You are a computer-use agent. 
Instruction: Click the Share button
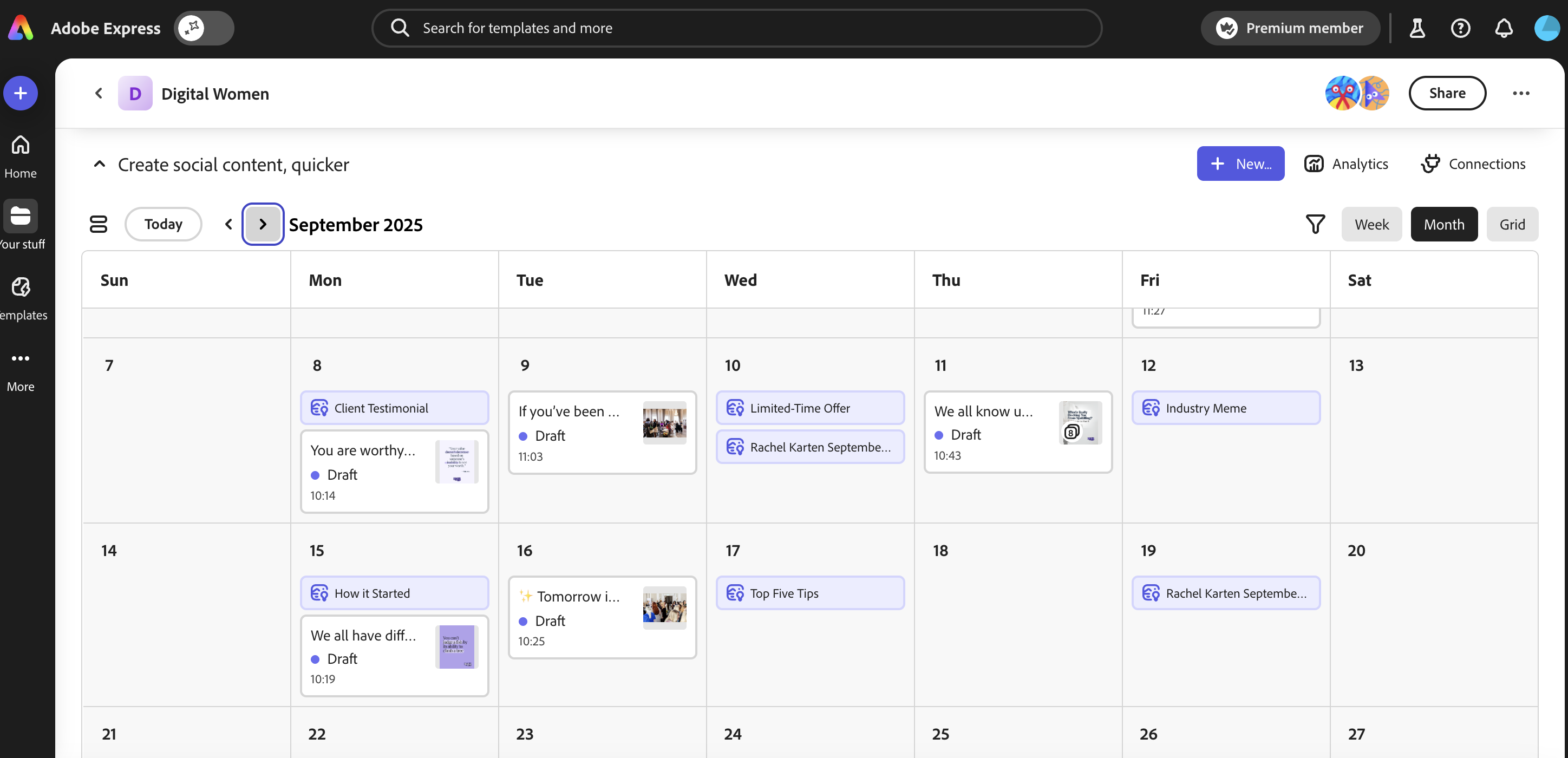tap(1447, 93)
